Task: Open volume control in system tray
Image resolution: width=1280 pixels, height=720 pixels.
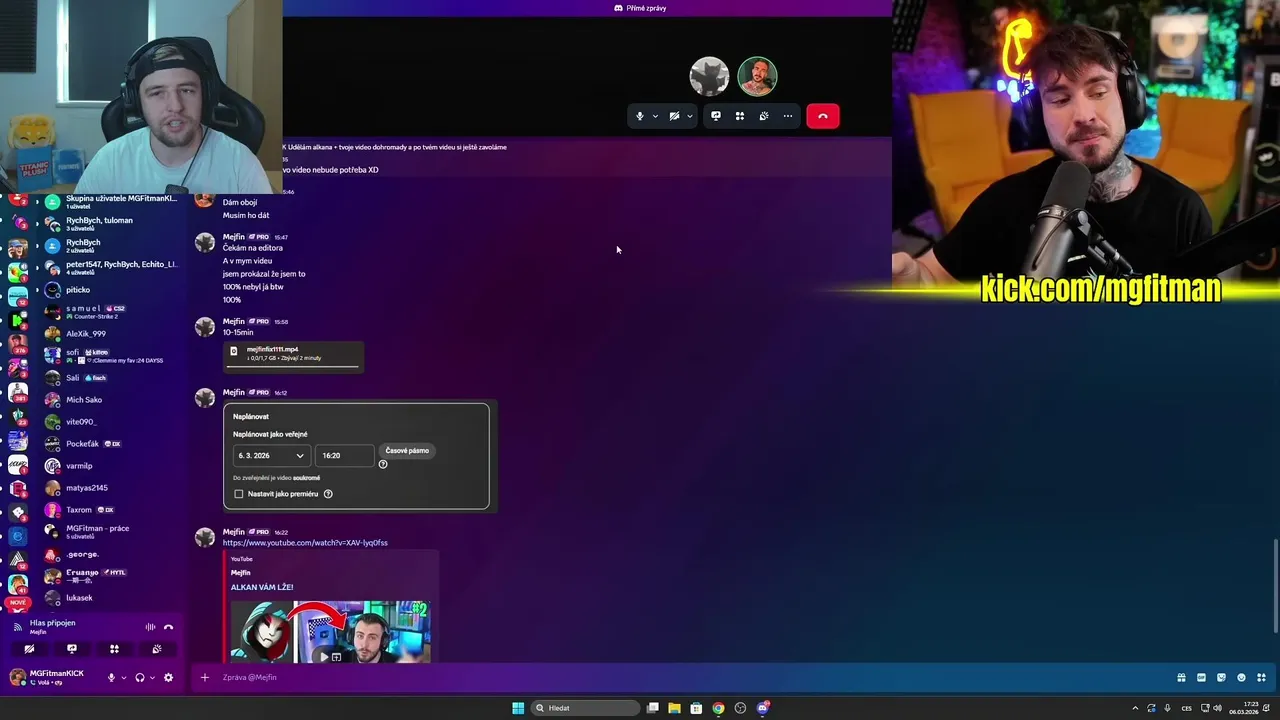Action: 1217,708
